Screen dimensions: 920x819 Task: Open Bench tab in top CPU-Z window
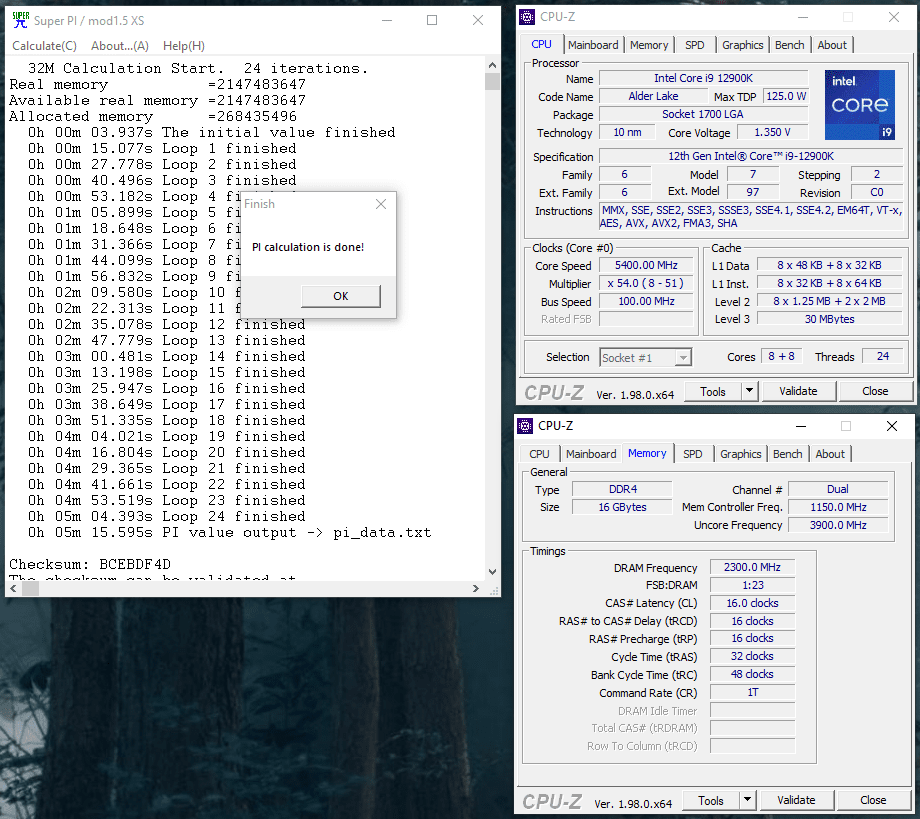(789, 45)
